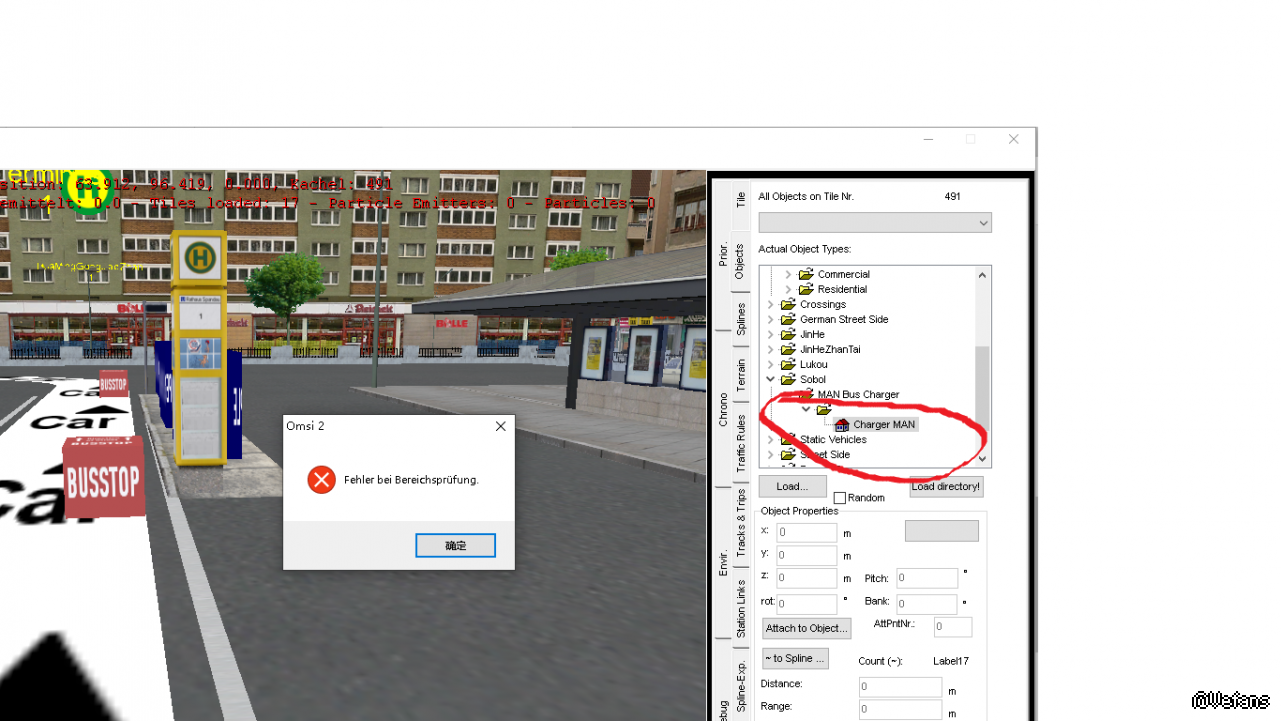Select the Charger MAN tree item
The image size is (1281, 721).
884,425
